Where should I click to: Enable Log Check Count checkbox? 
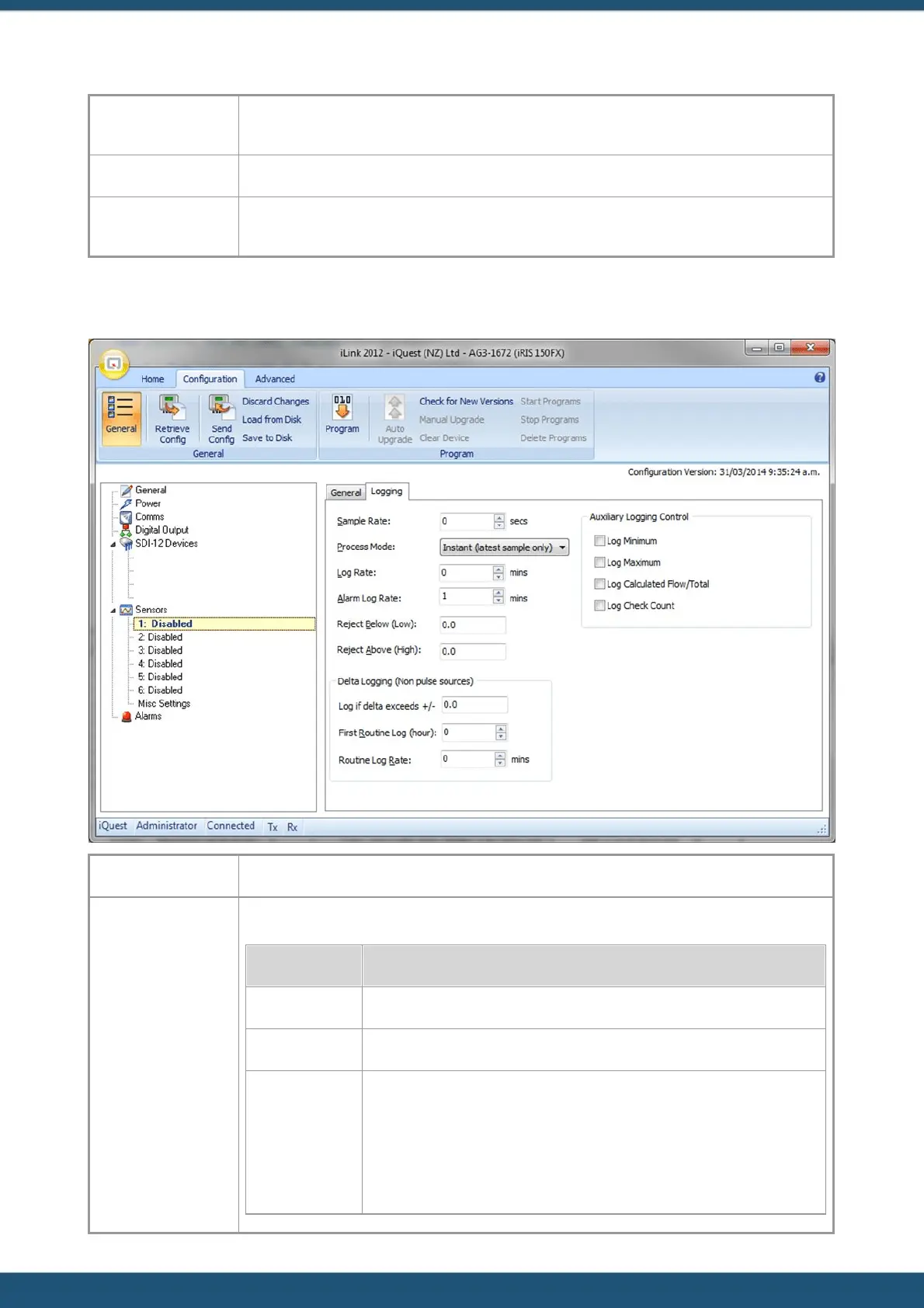[599, 606]
